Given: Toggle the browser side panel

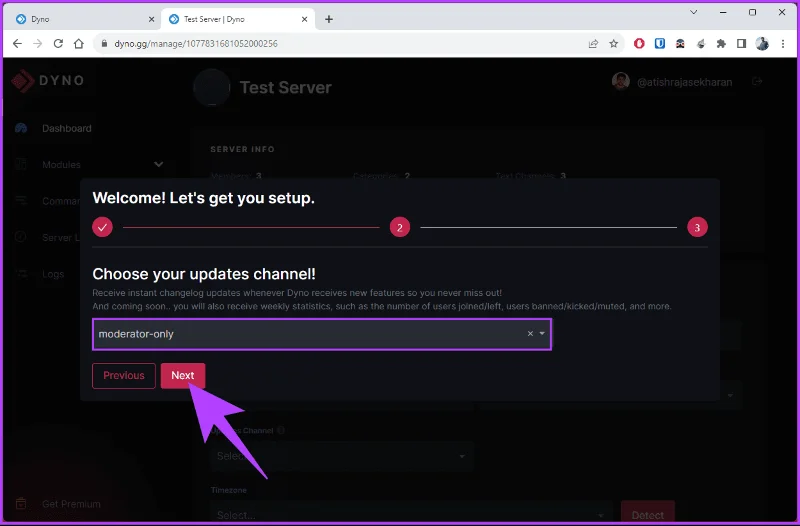Looking at the screenshot, I should pos(741,43).
